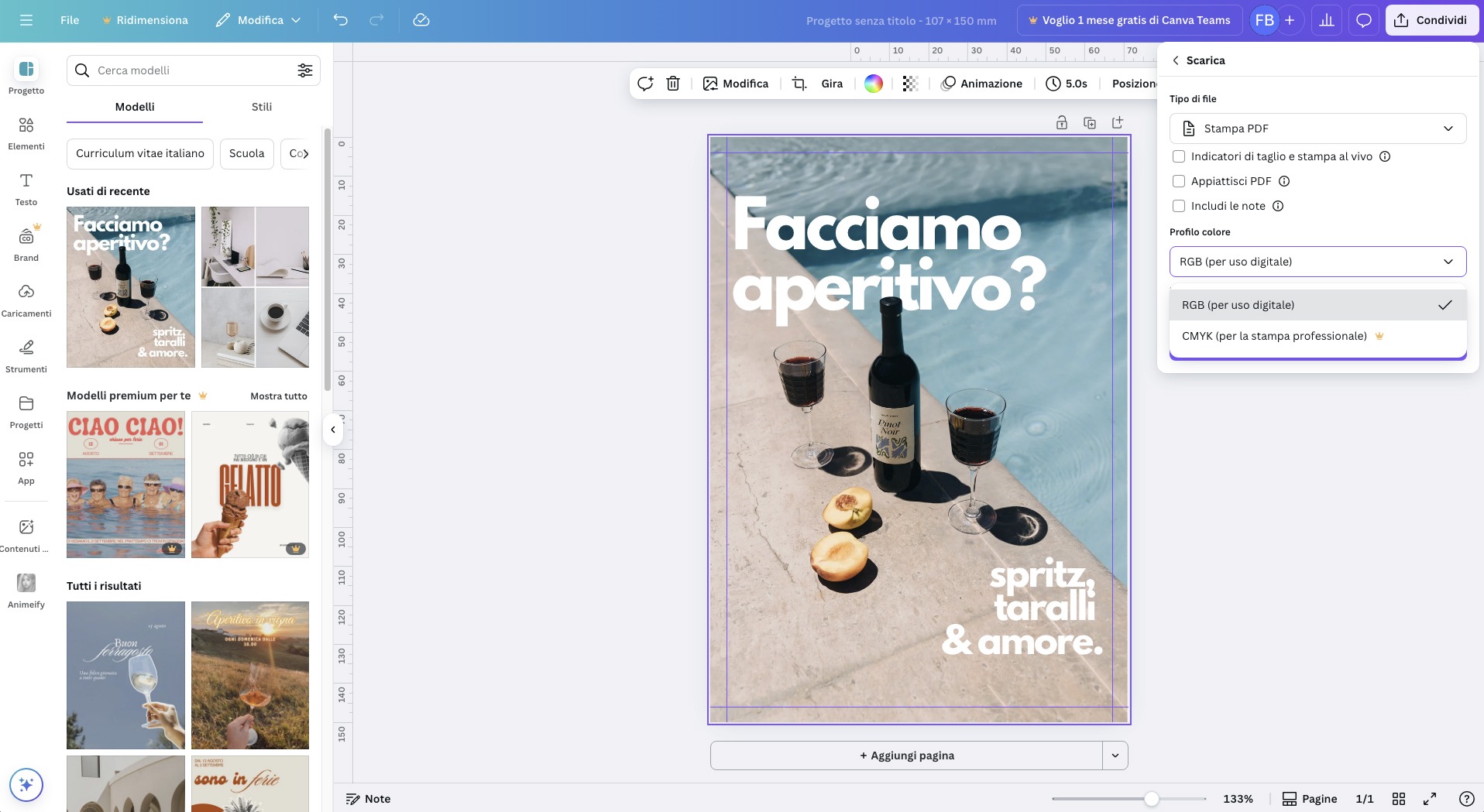Click the duplicate page icon
Viewport: 1484px width, 812px height.
click(x=1090, y=122)
